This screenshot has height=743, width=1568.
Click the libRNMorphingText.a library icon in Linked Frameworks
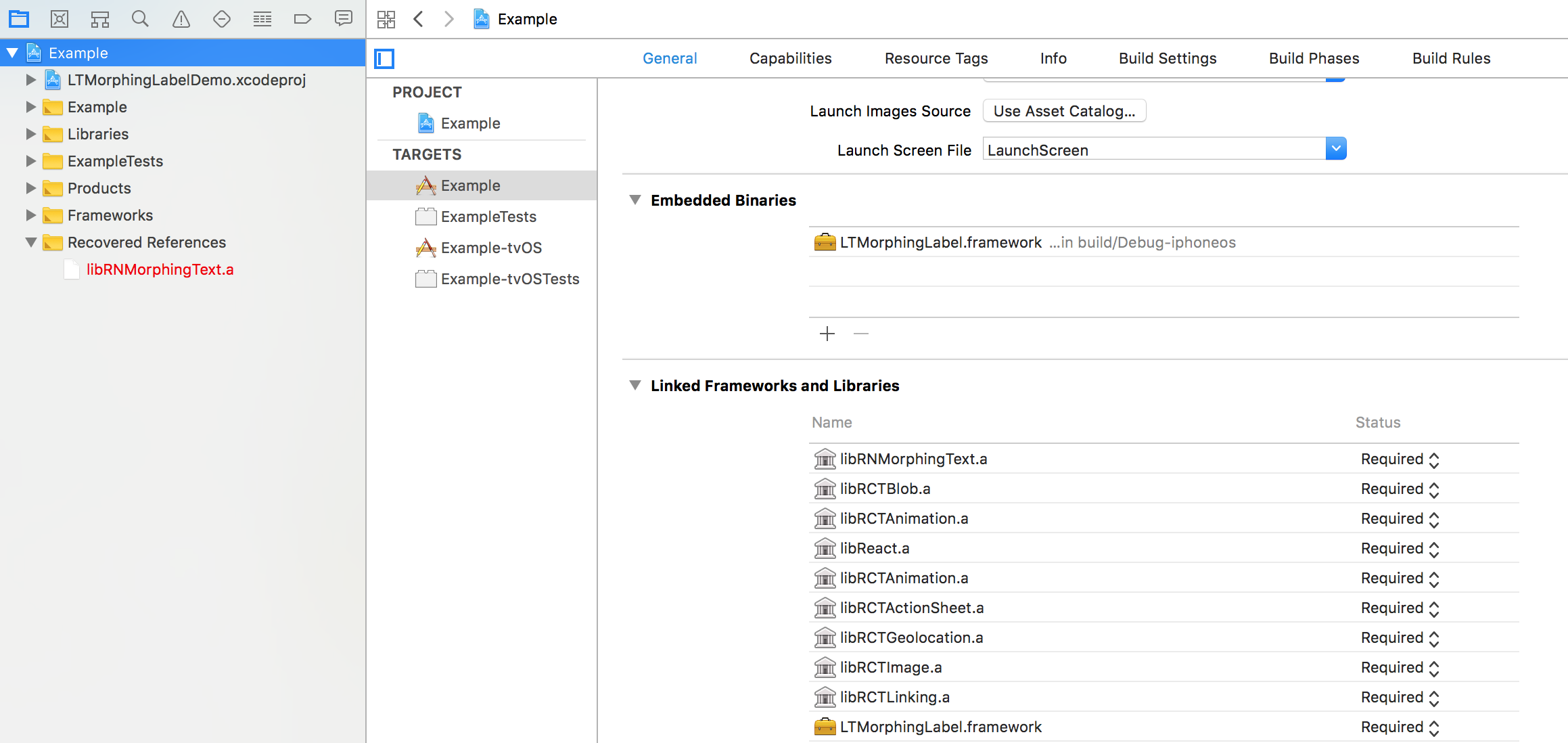(825, 459)
